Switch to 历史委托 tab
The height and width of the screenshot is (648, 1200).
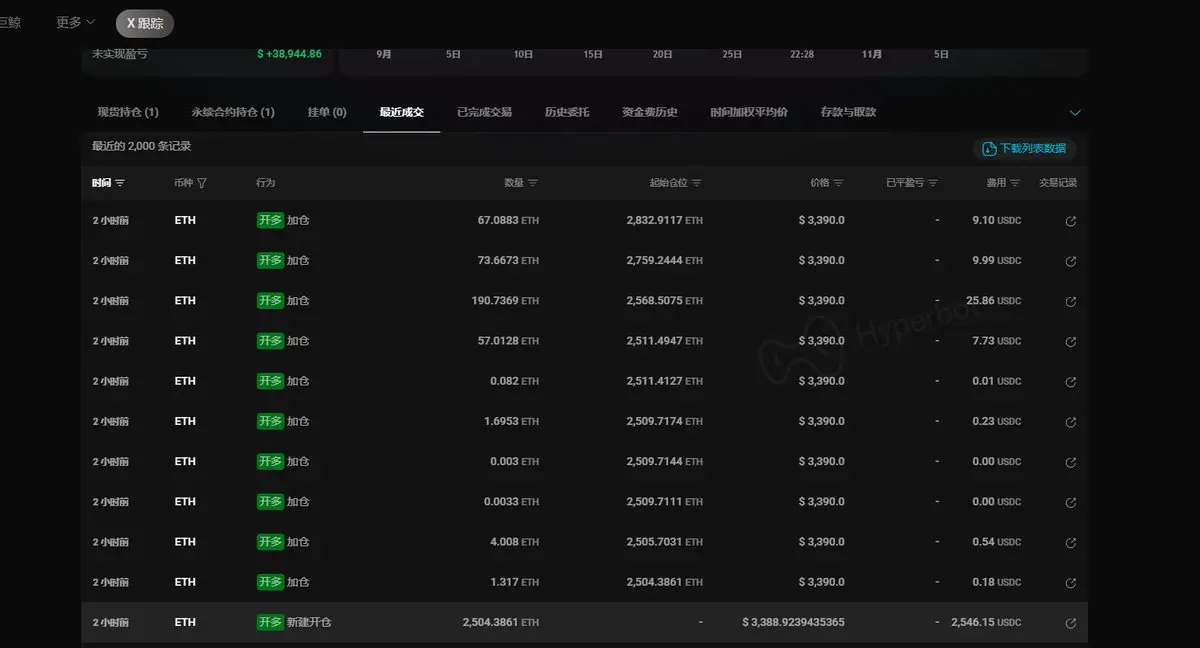(567, 112)
